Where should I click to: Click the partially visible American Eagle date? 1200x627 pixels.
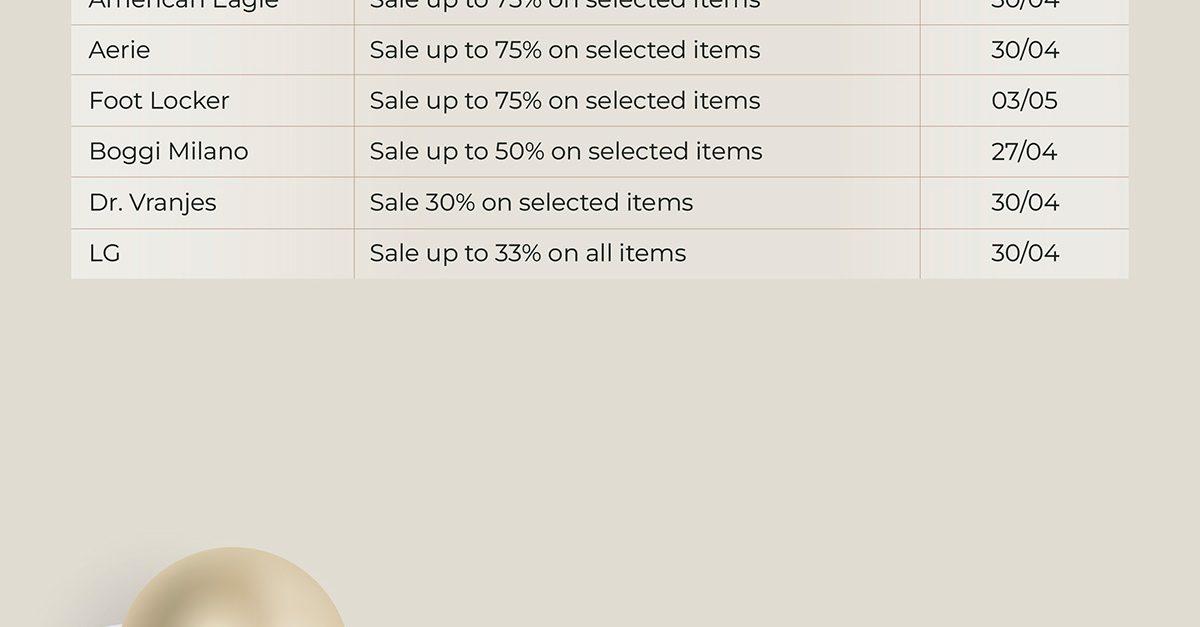tap(1025, 5)
